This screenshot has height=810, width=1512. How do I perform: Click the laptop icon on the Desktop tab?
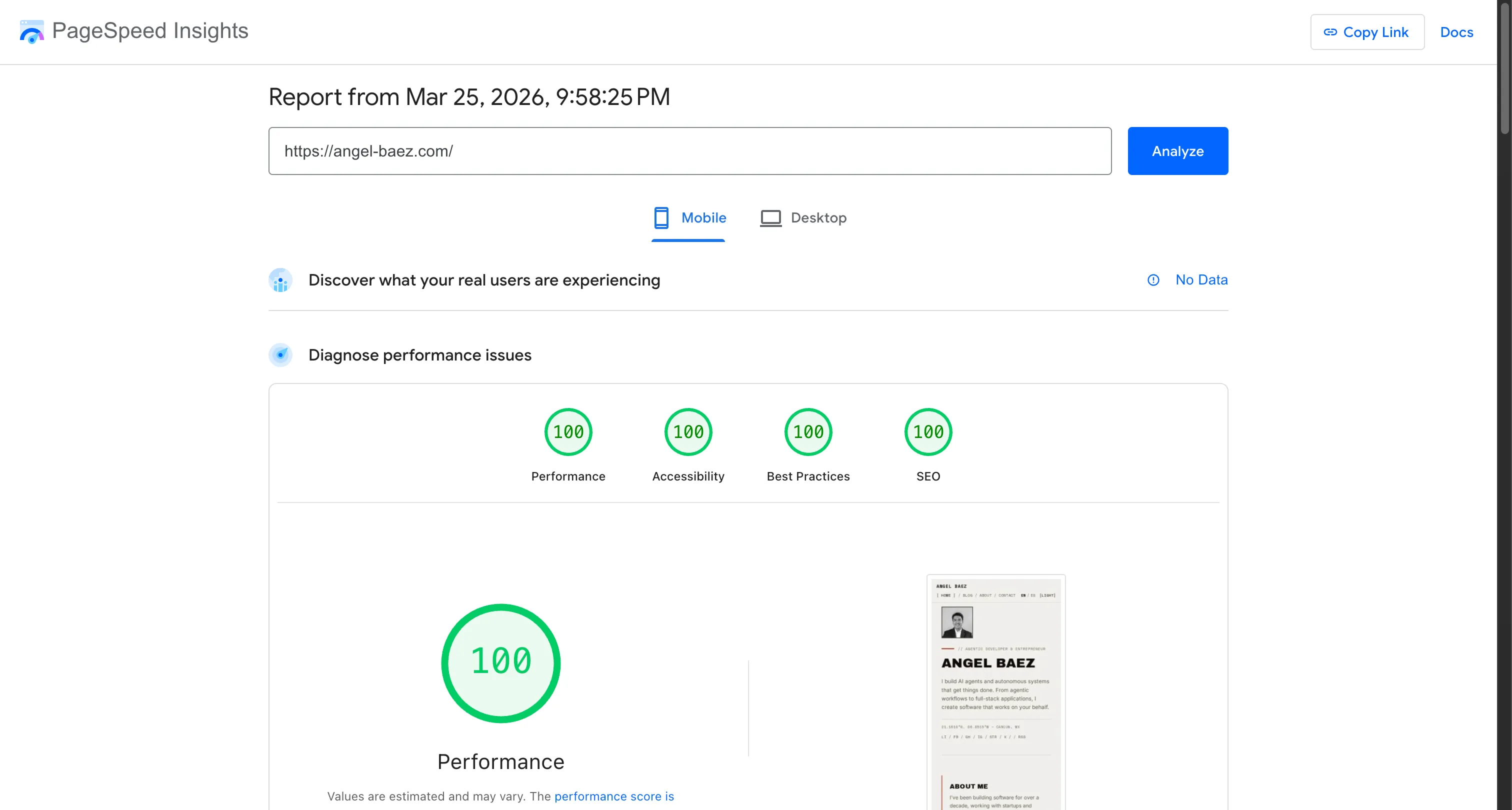pos(770,217)
